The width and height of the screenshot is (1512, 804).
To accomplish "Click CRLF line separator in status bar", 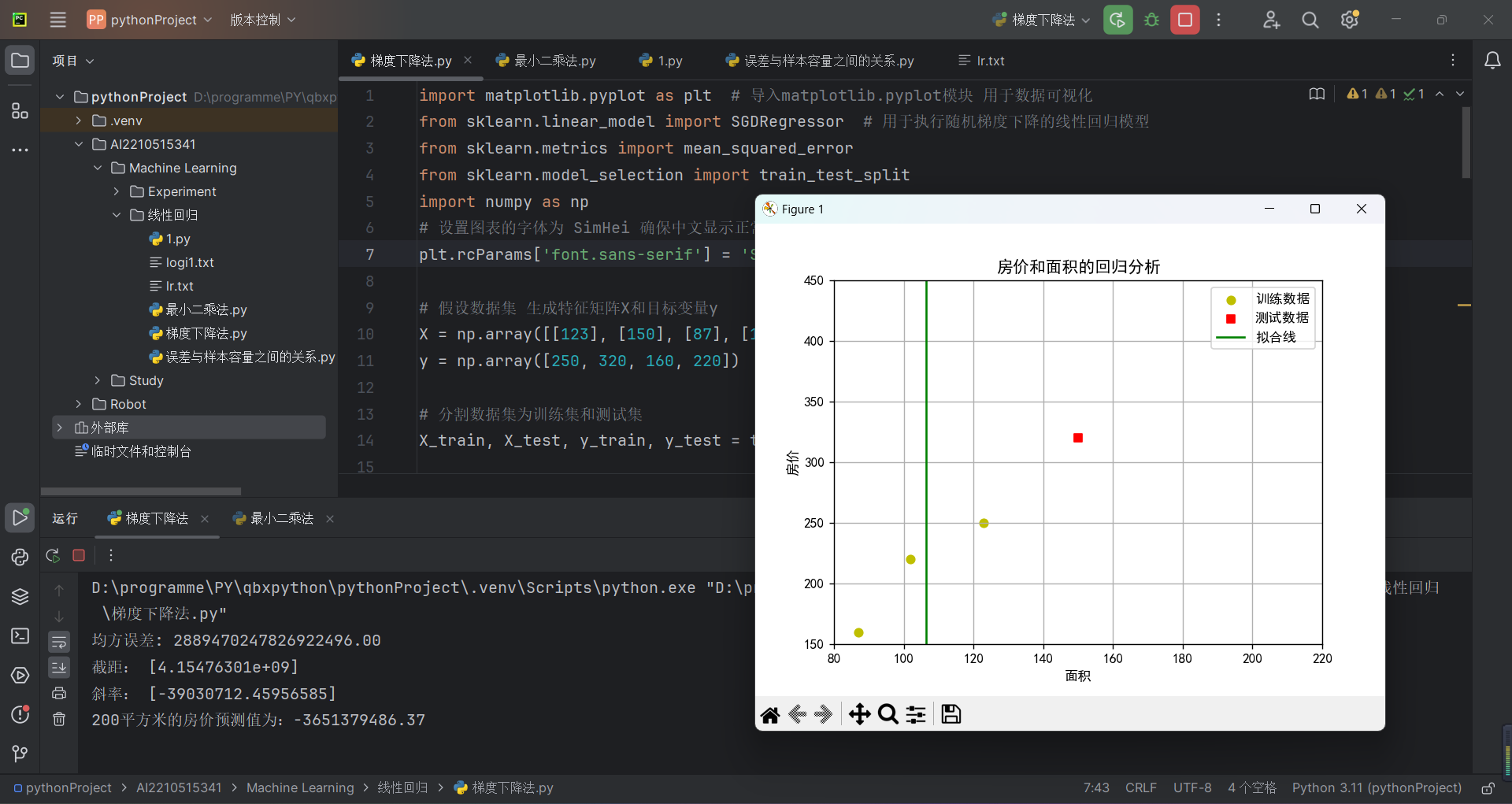I will [x=1141, y=788].
